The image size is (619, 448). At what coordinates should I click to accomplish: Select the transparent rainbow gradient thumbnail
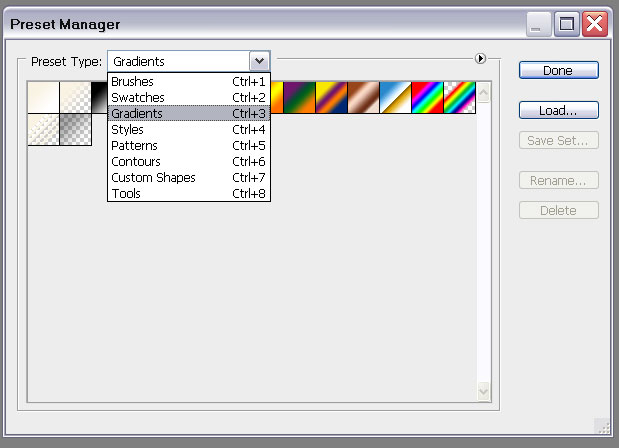tap(460, 97)
